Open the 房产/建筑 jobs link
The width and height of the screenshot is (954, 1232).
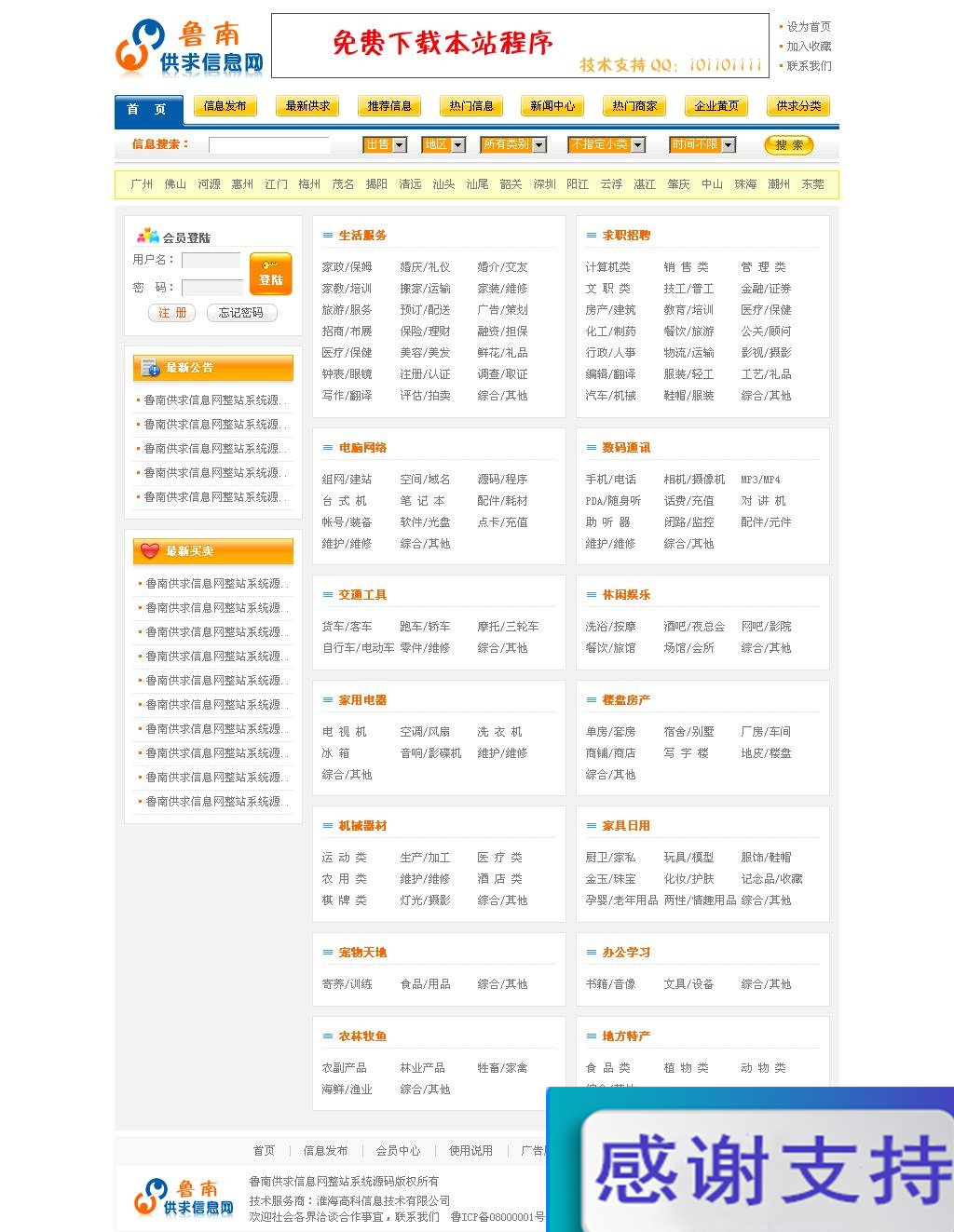tap(610, 310)
